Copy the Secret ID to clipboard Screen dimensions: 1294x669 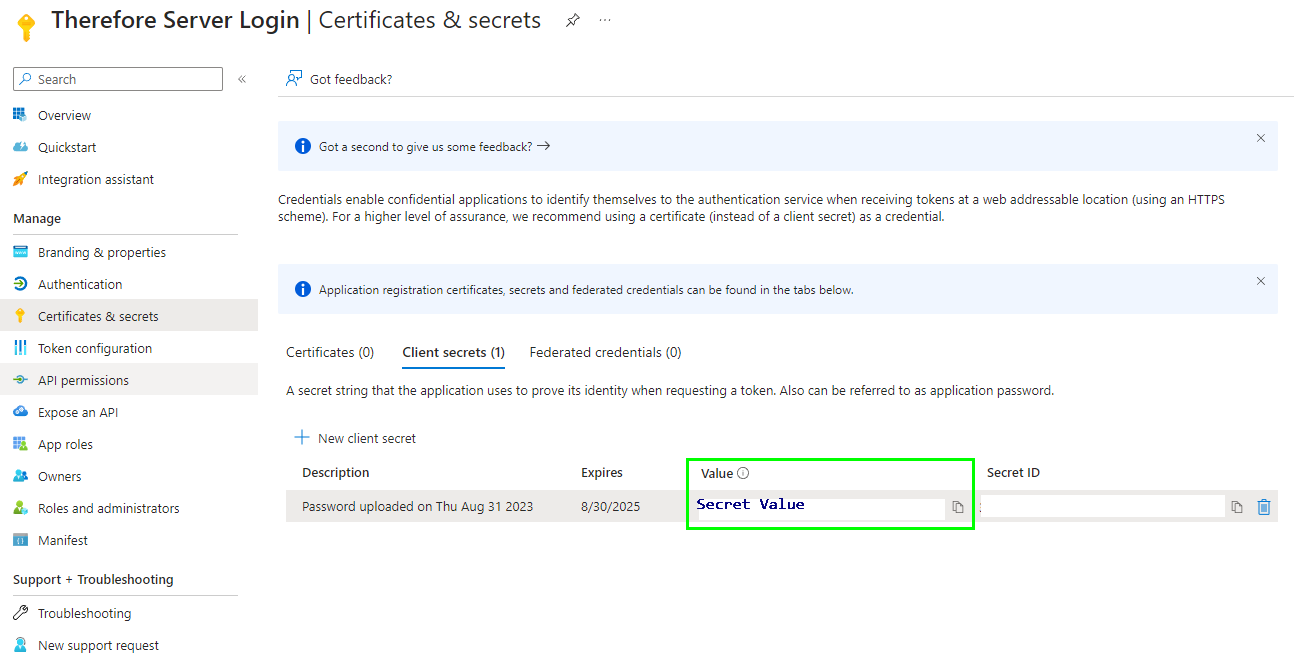pyautogui.click(x=1236, y=506)
